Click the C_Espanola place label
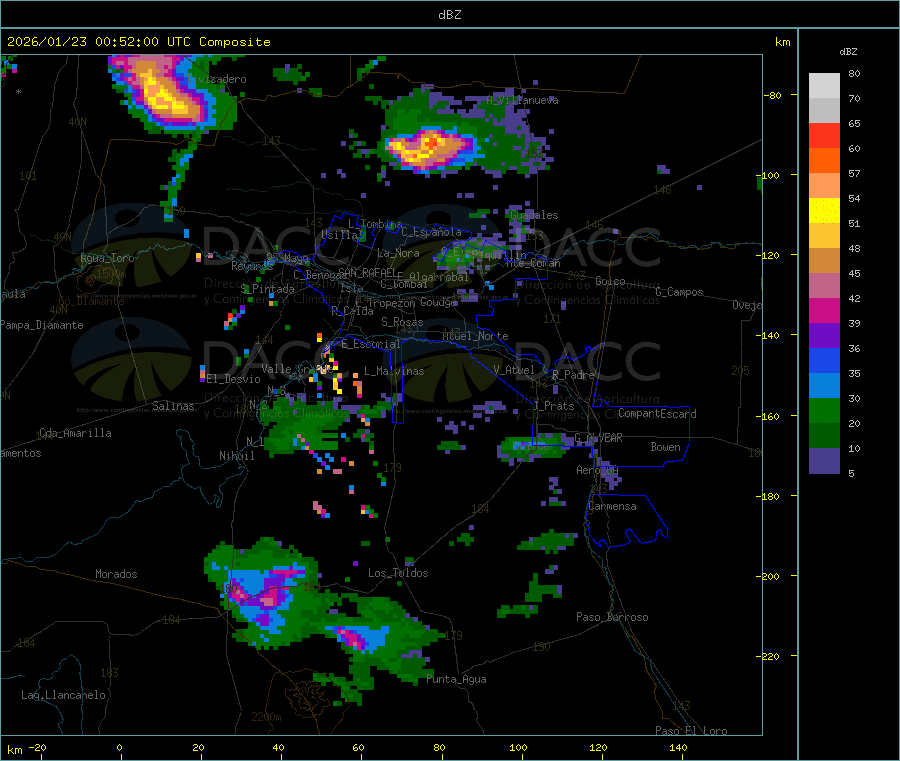Image resolution: width=900 pixels, height=761 pixels. point(431,232)
